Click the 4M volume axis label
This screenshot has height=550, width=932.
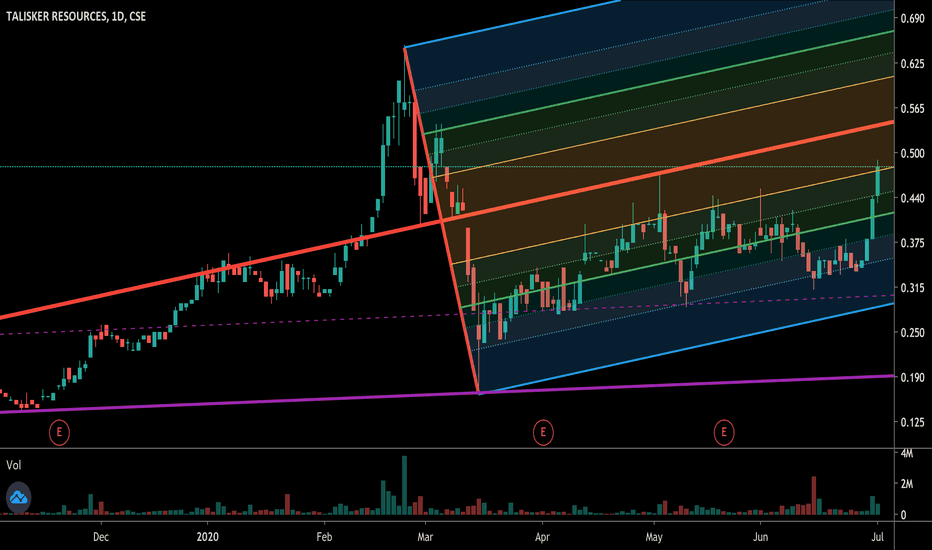[907, 454]
